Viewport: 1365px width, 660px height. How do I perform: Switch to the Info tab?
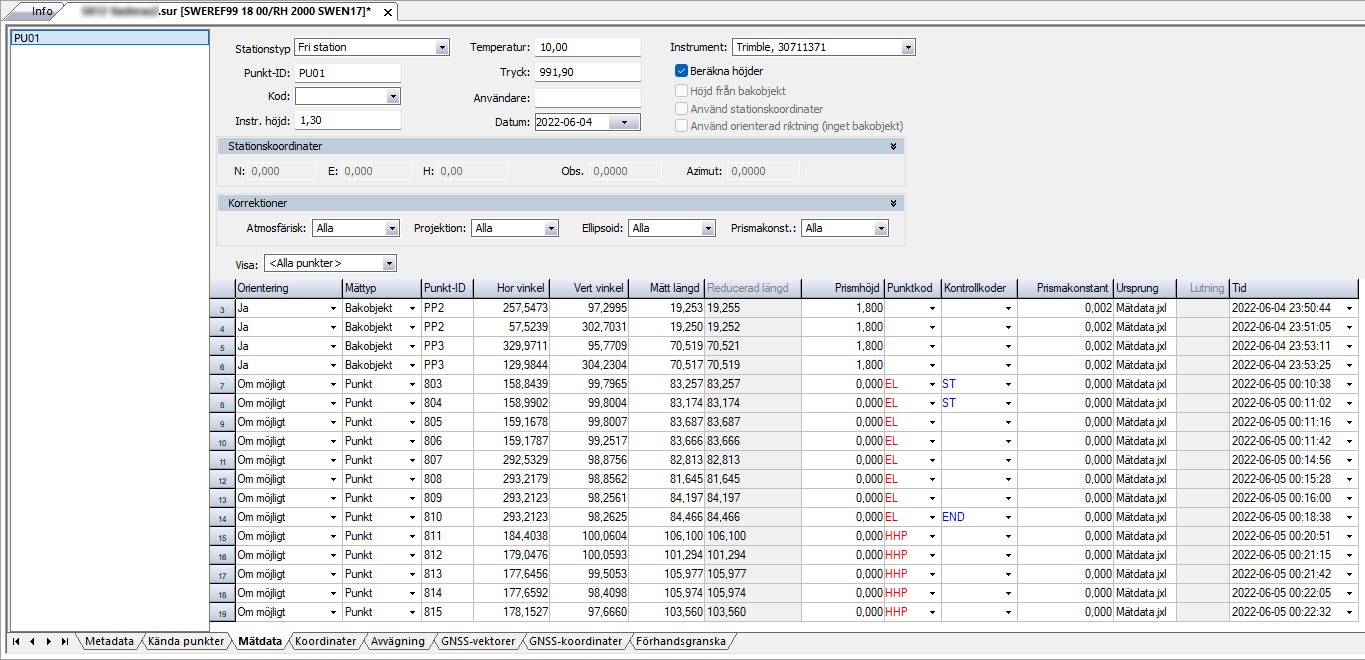41,12
